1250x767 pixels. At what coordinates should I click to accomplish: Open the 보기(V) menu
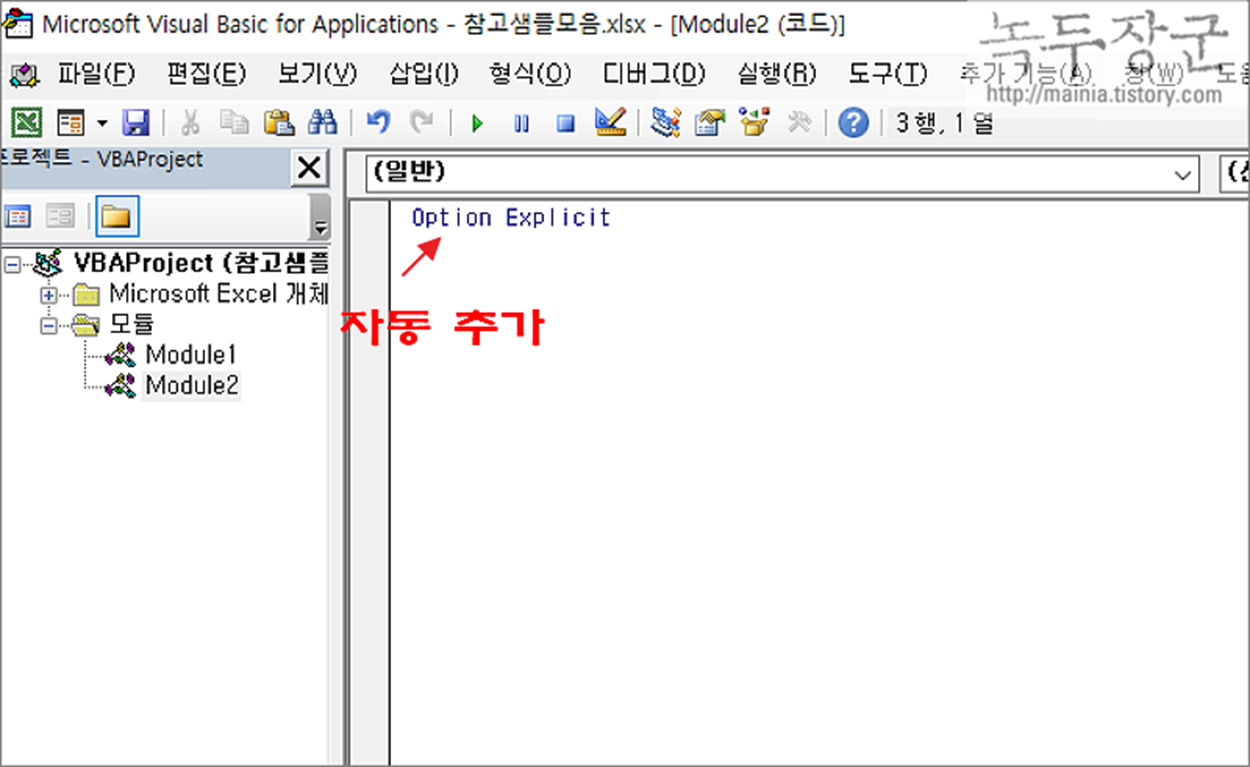(x=317, y=73)
